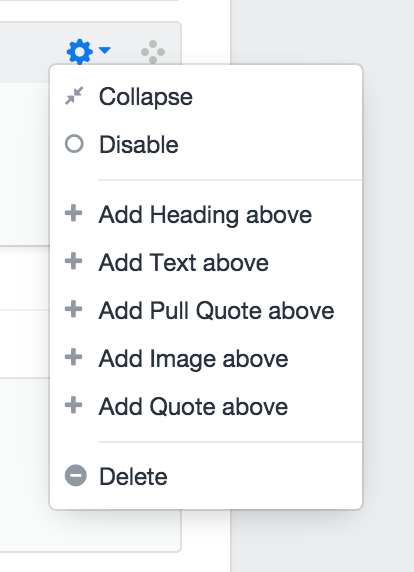The image size is (414, 572).
Task: Click the minus circle Delete icon
Action: tap(76, 476)
